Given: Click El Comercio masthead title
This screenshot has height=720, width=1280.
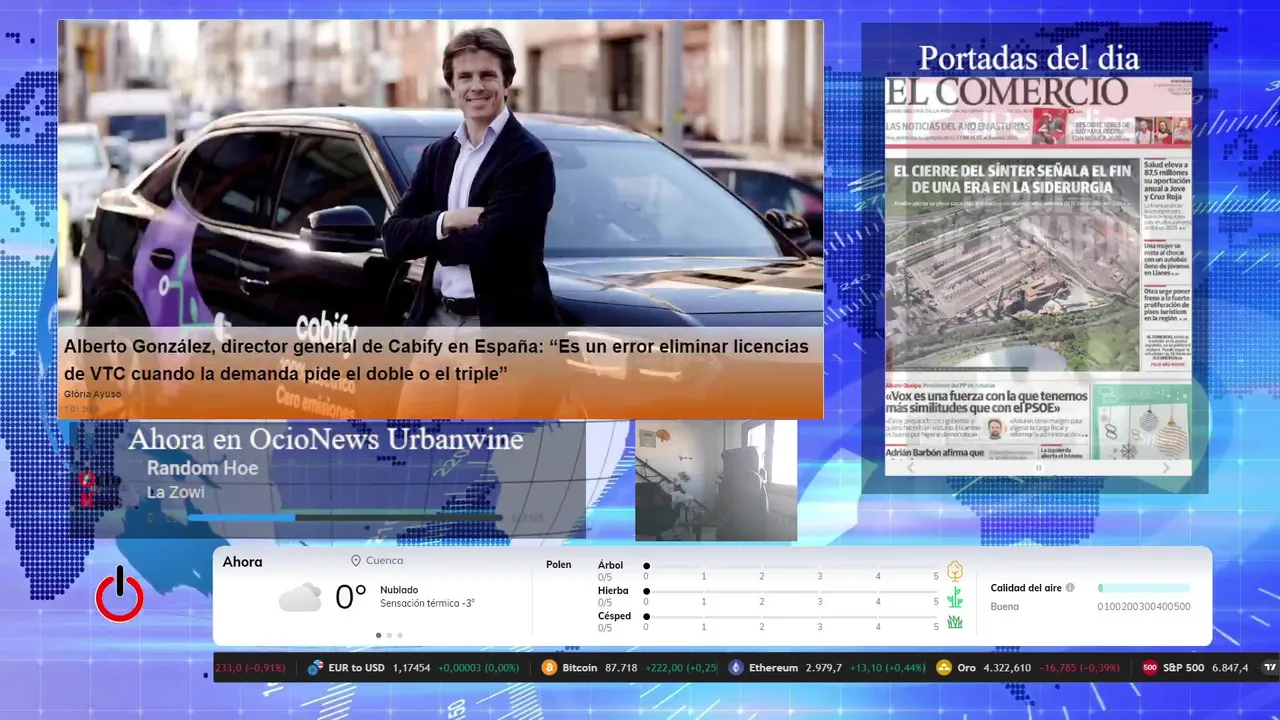Looking at the screenshot, I should pos(1007,91).
